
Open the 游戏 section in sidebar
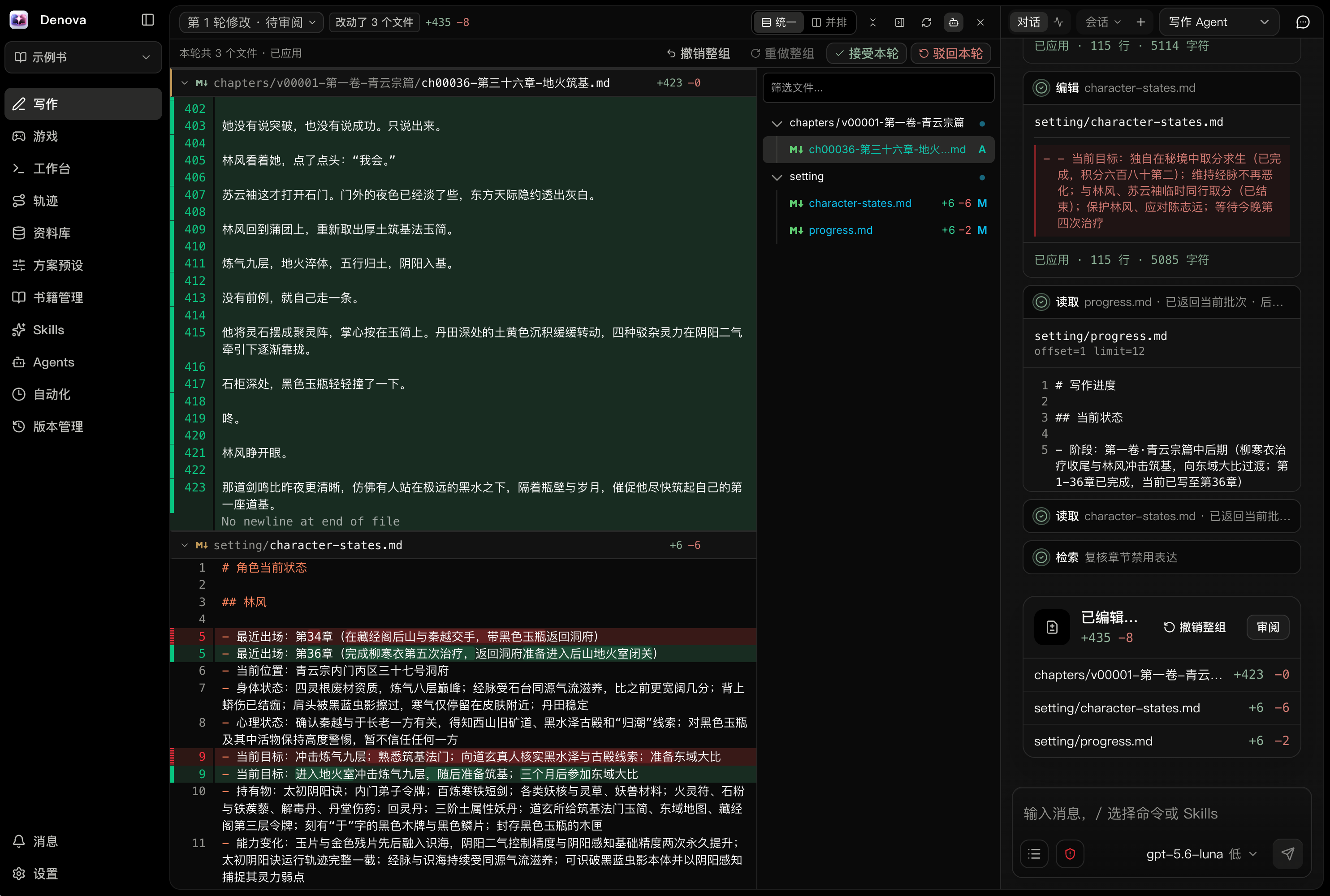coord(83,136)
